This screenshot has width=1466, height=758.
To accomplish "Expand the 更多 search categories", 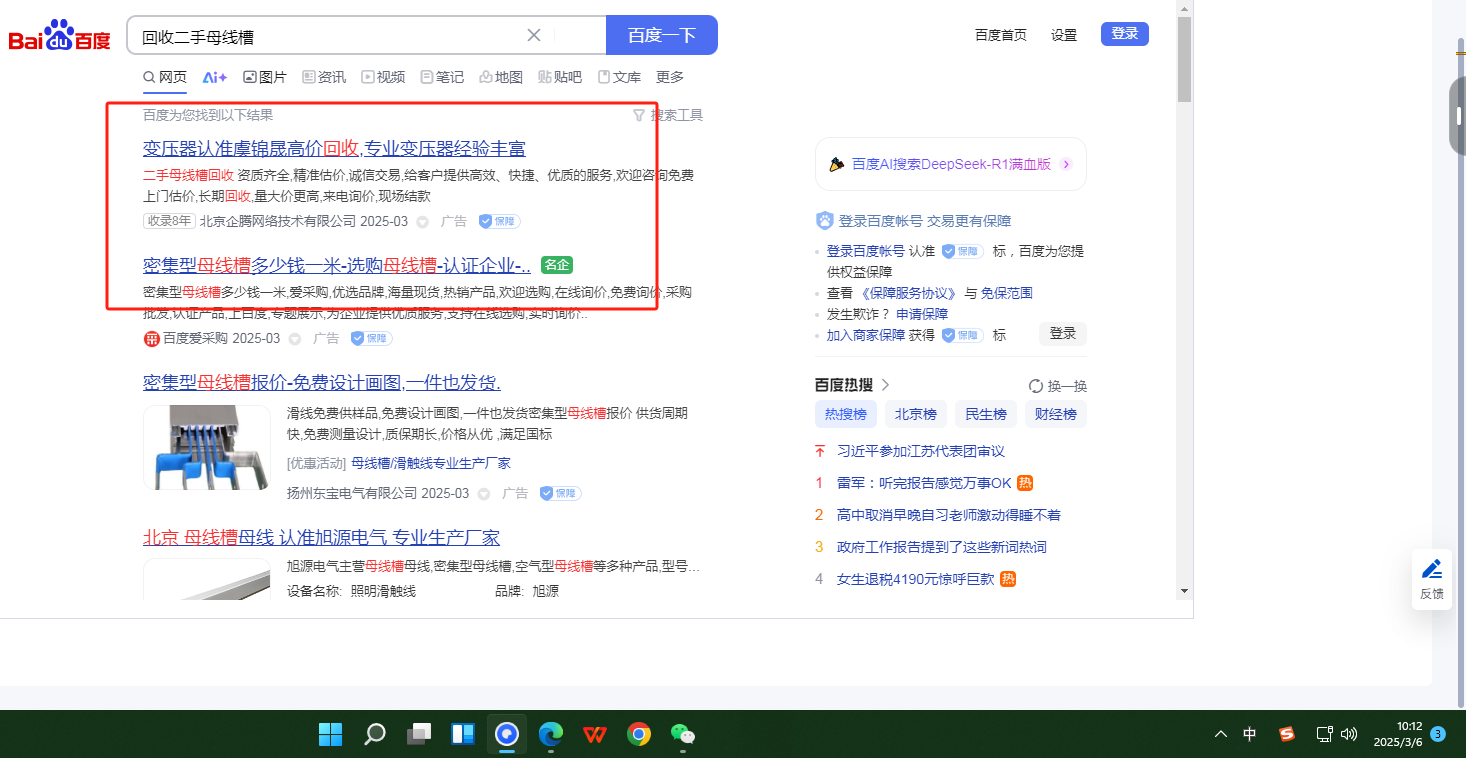I will pyautogui.click(x=670, y=77).
